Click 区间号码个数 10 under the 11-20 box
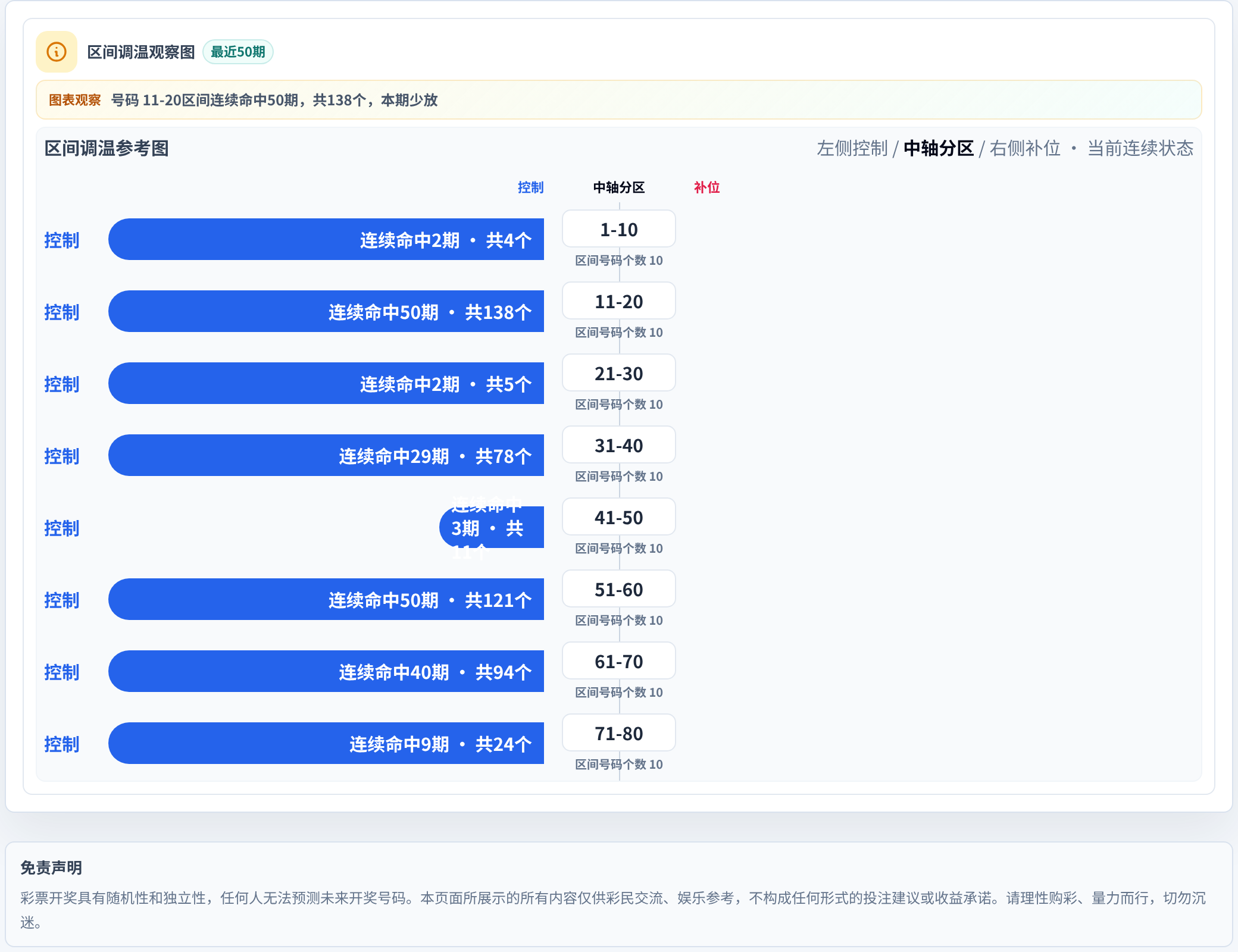Screen dimensions: 1238x952 pyautogui.click(x=619, y=333)
